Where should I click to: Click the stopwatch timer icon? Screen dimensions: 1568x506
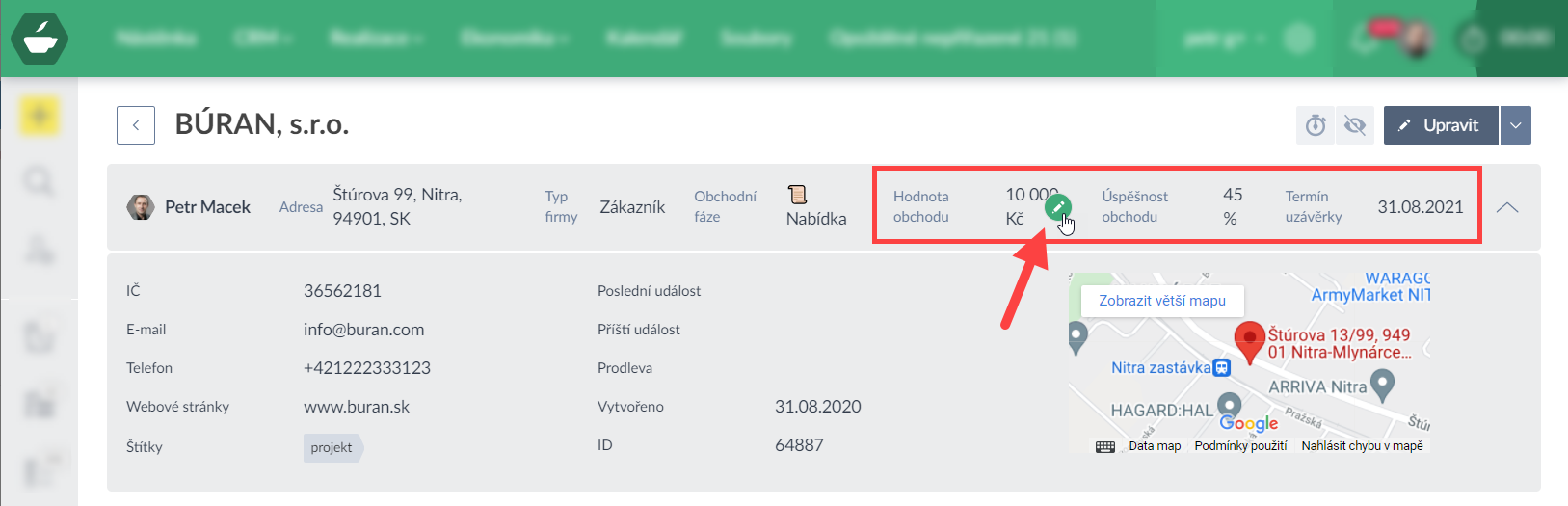1316,125
